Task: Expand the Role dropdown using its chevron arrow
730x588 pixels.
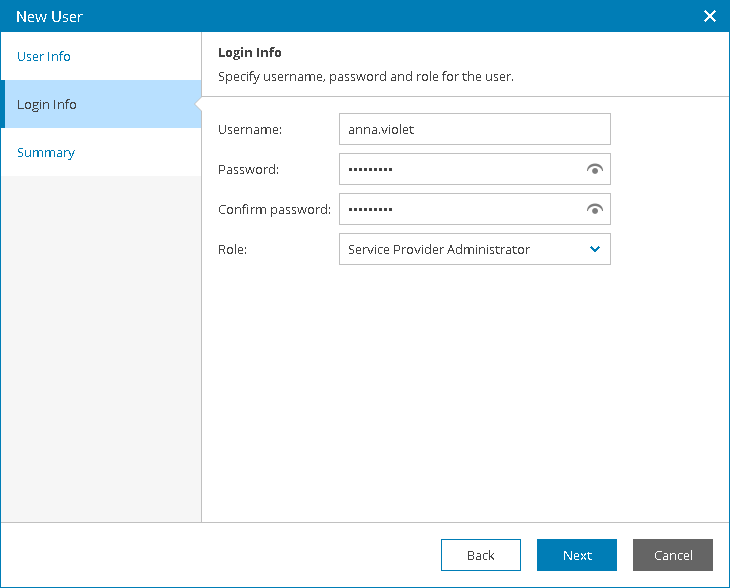Action: coord(595,249)
